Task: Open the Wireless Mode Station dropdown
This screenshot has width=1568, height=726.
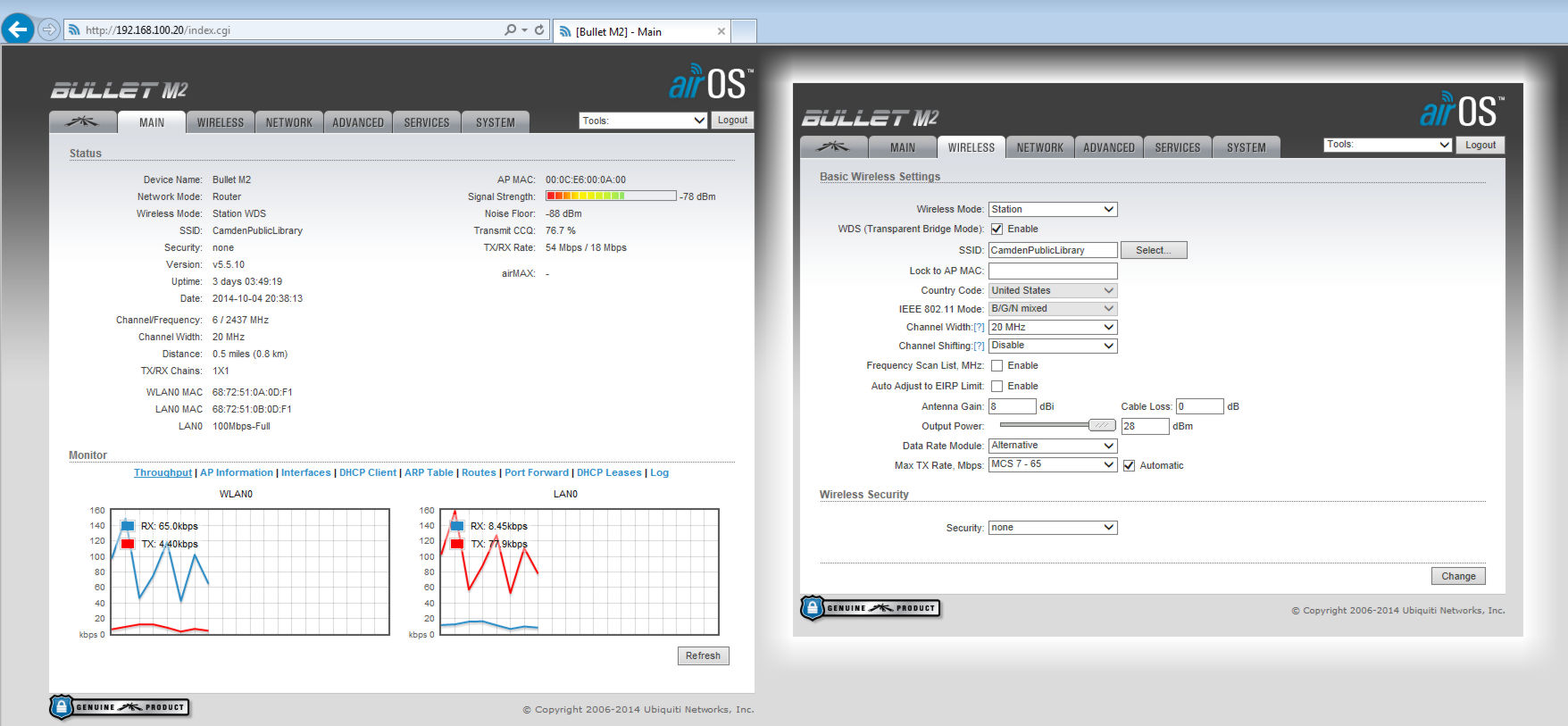Action: click(x=1053, y=209)
